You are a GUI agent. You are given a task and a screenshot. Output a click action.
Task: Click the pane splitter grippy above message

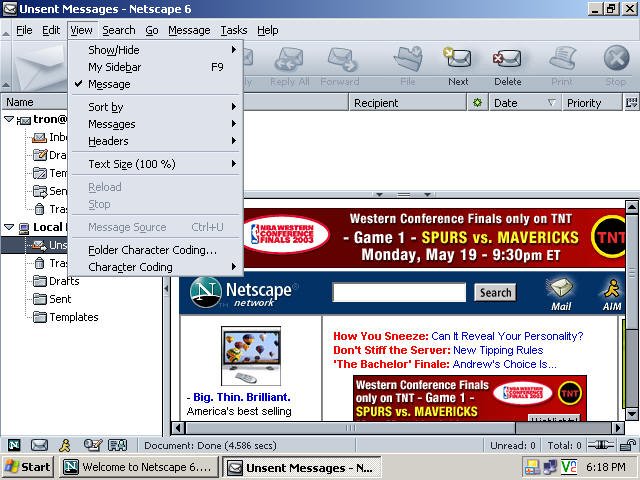click(403, 195)
